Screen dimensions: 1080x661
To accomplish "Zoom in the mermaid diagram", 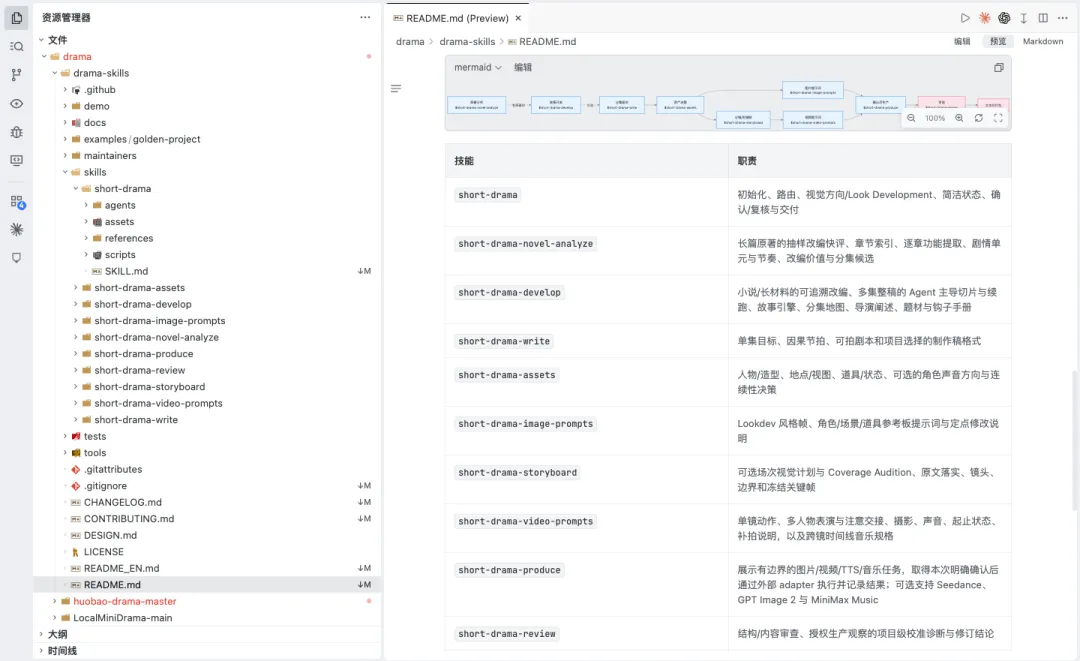I will pyautogui.click(x=959, y=118).
